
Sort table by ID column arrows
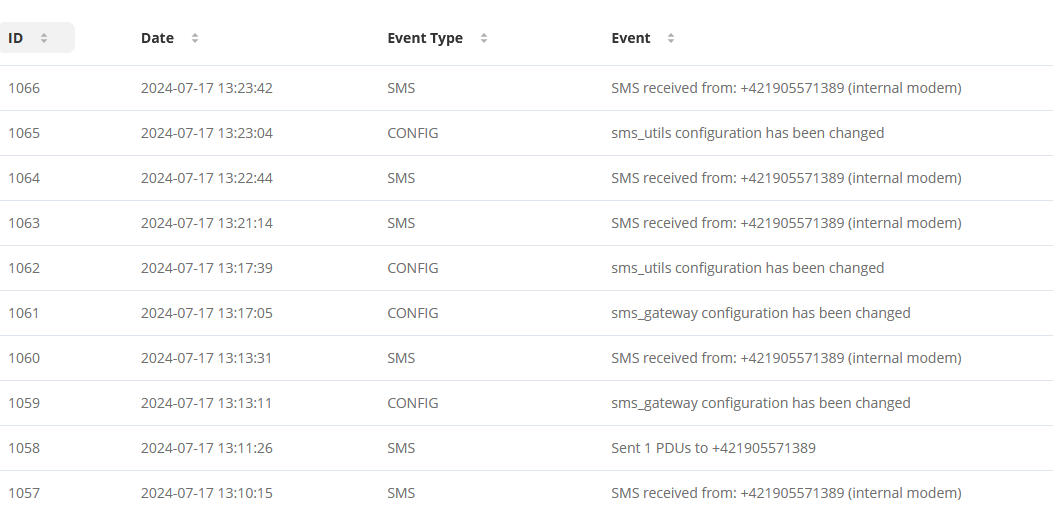(x=44, y=38)
